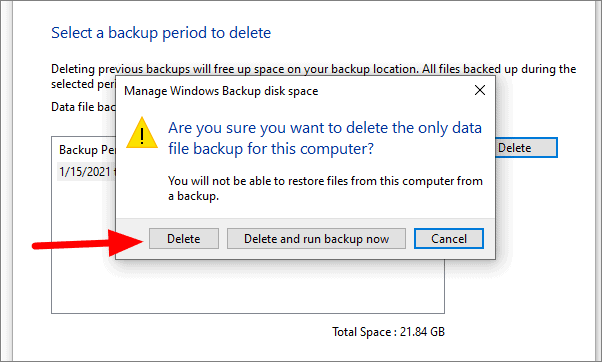Click the dialog title Manage Windows Backup disk space
The image size is (602, 362).
[221, 91]
